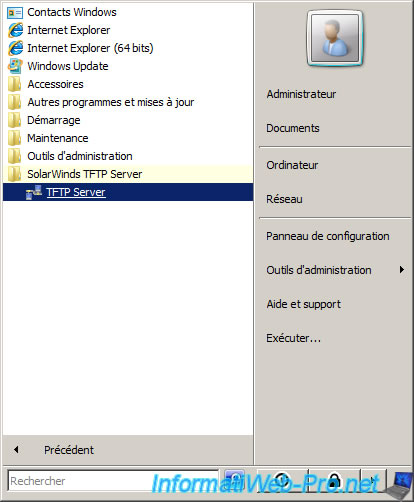The height and width of the screenshot is (502, 414).
Task: Open Contacts Windows icon
Action: click(15, 13)
